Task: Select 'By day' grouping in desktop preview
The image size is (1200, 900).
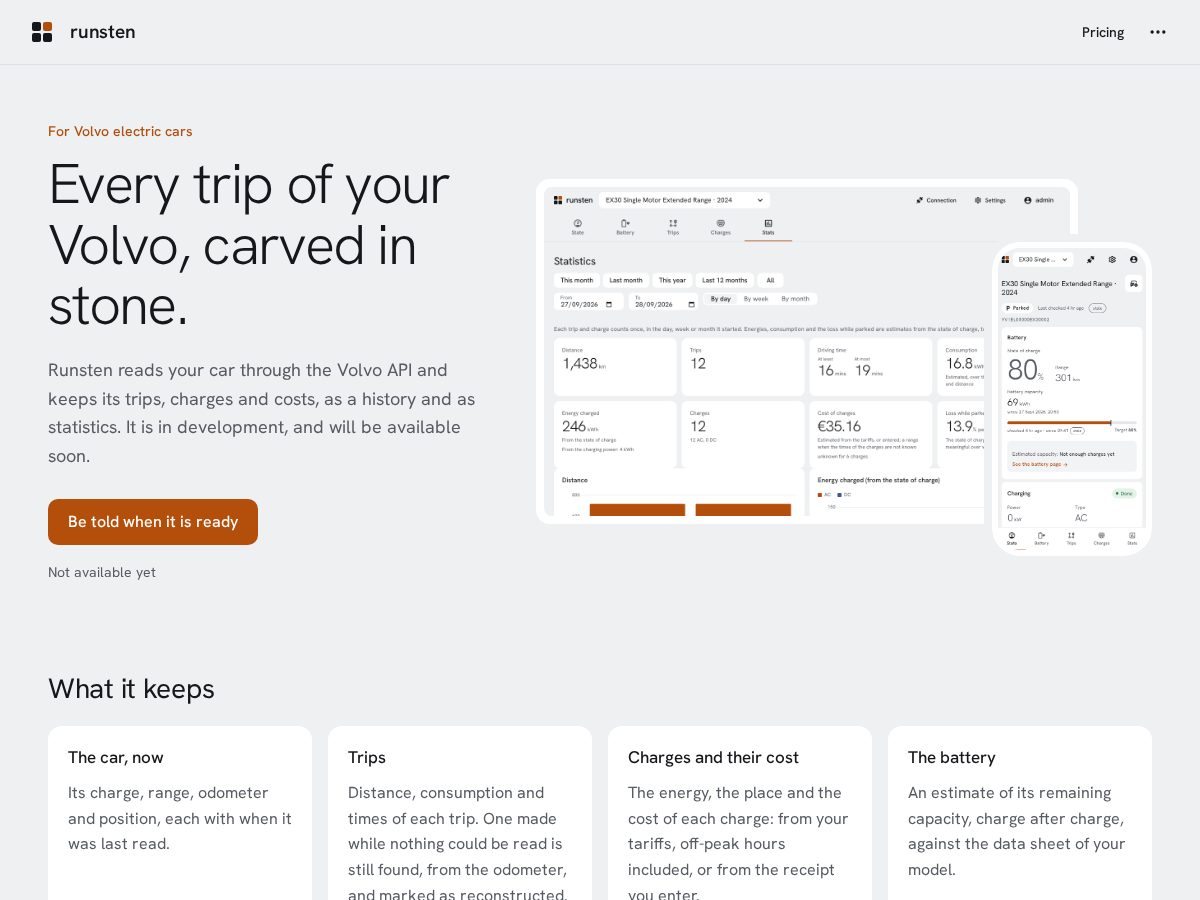Action: point(721,299)
